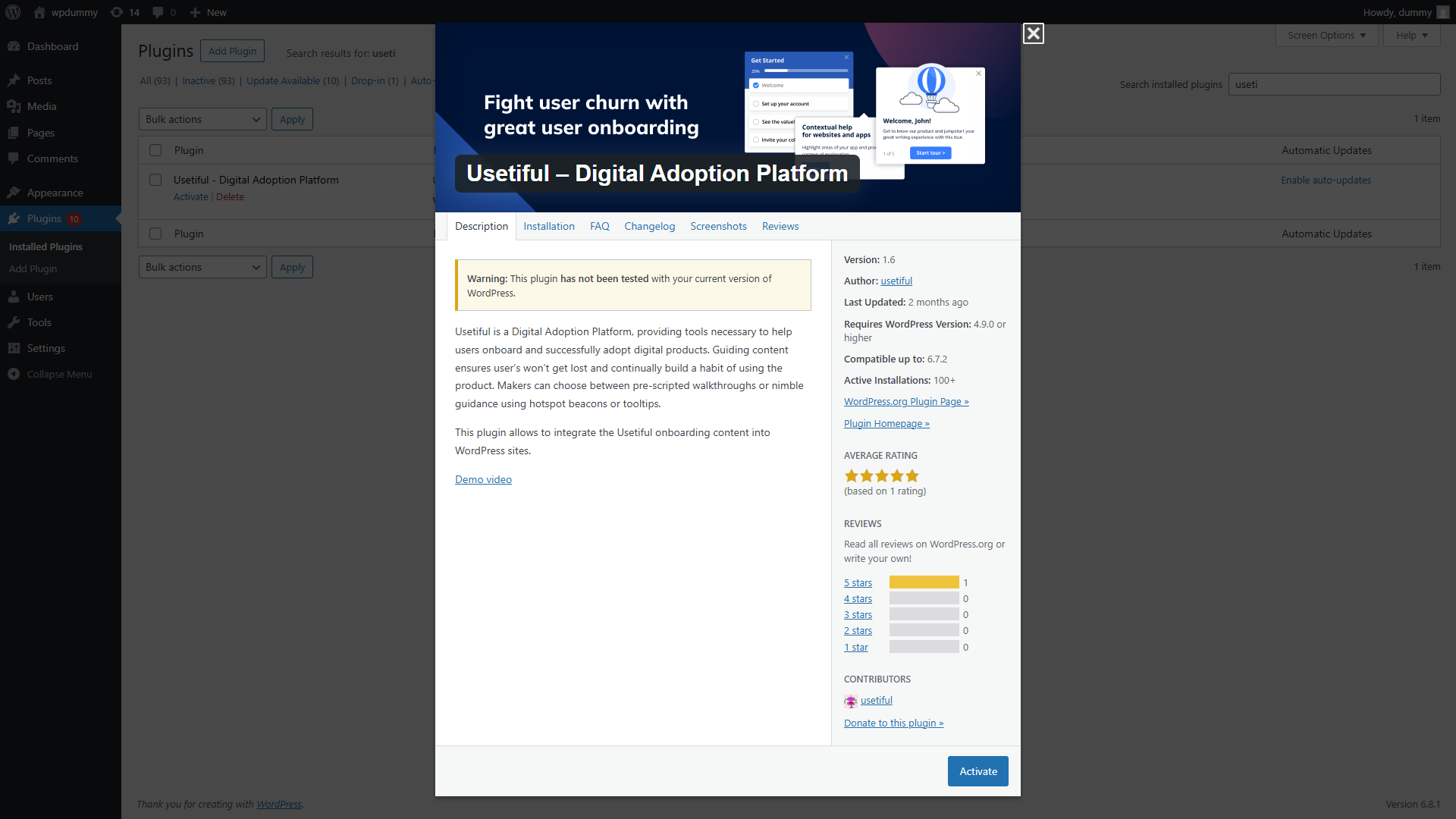Switch to the Changelog tab
This screenshot has width=1456, height=819.
click(650, 226)
